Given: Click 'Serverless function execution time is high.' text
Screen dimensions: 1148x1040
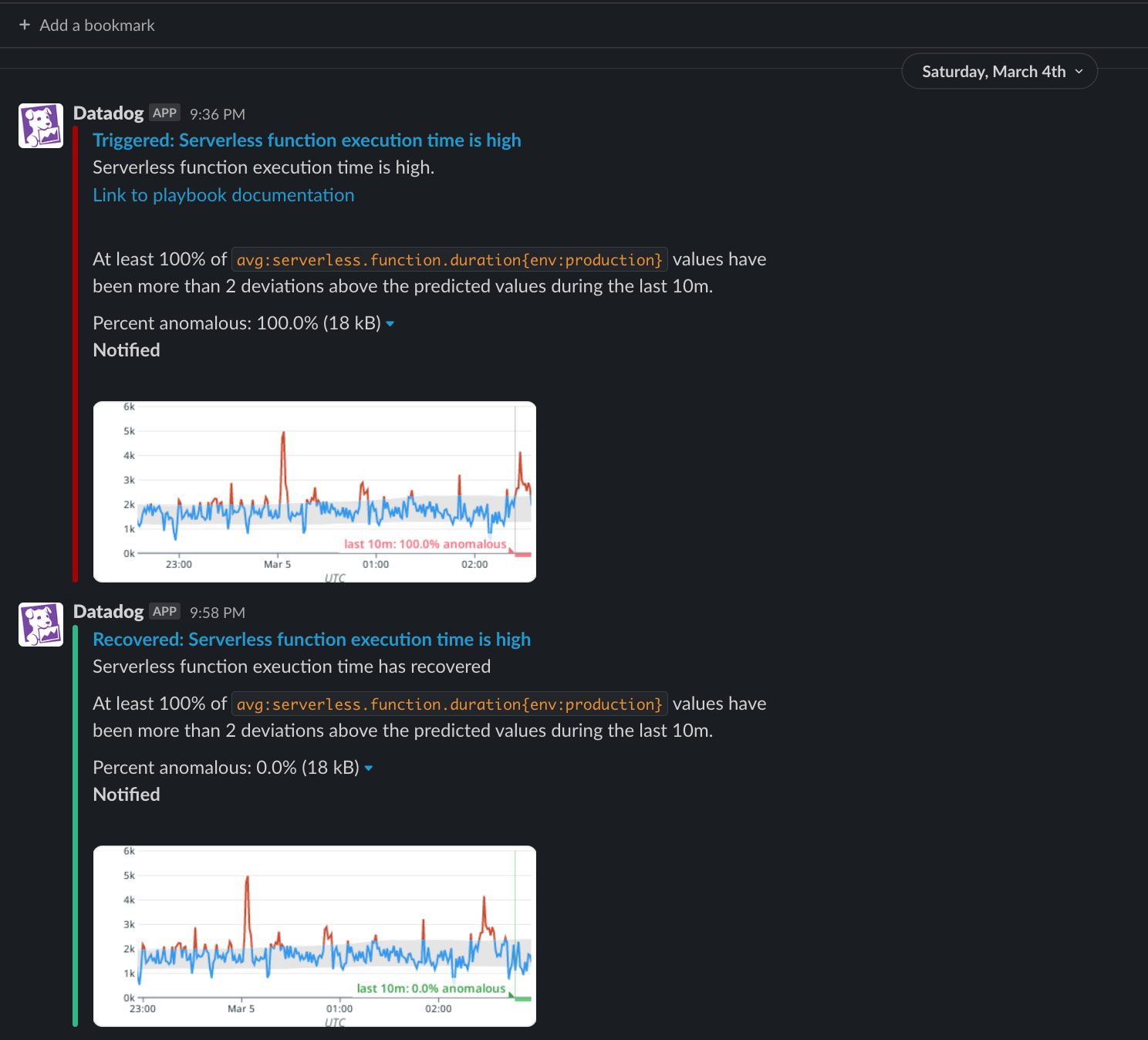Looking at the screenshot, I should point(264,167).
